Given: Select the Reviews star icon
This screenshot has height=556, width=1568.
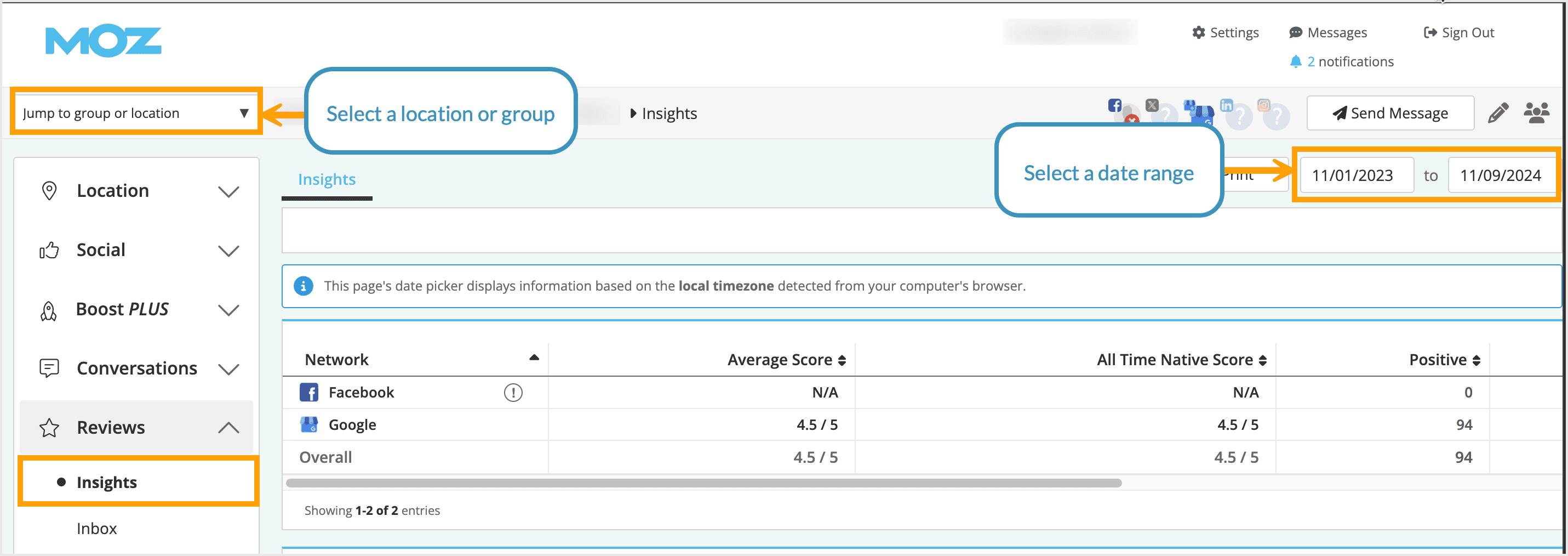Looking at the screenshot, I should pos(50,427).
